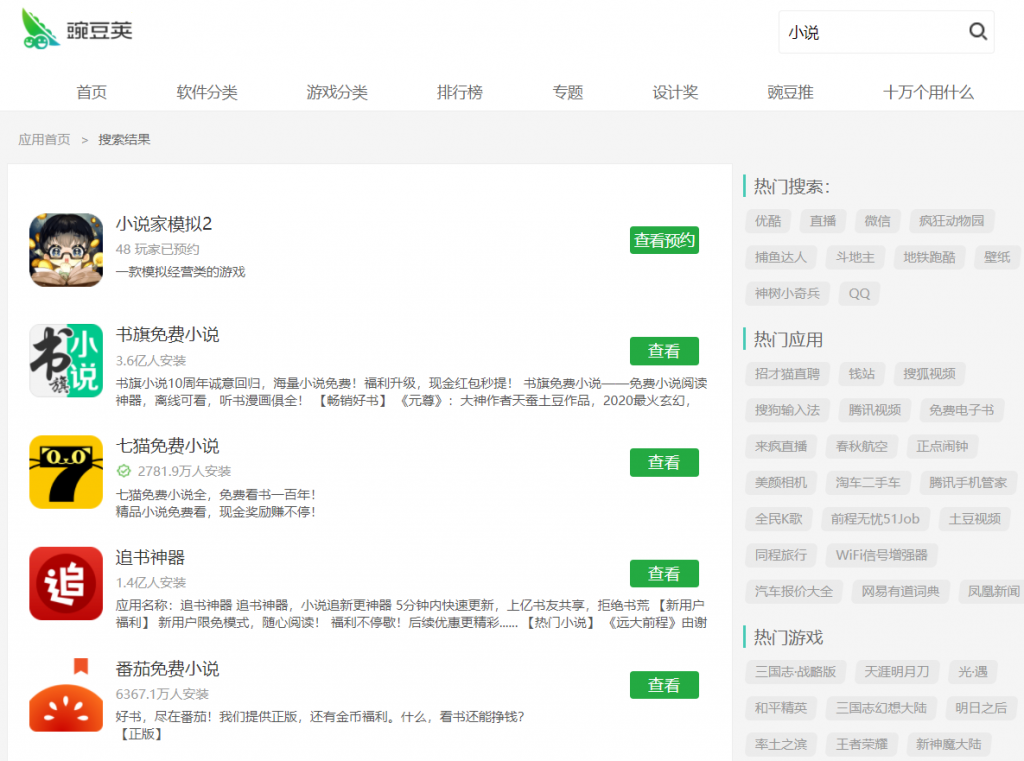Click 查看 button for 追书神器
Viewport: 1024px width, 761px height.
point(664,574)
